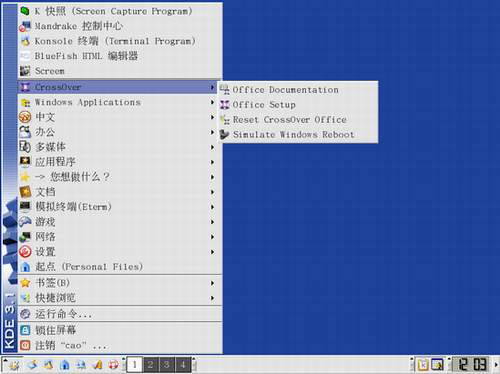Open Office Documentation in CrossOver submenu
Screen dimensions: 500x374
pyautogui.click(x=298, y=90)
